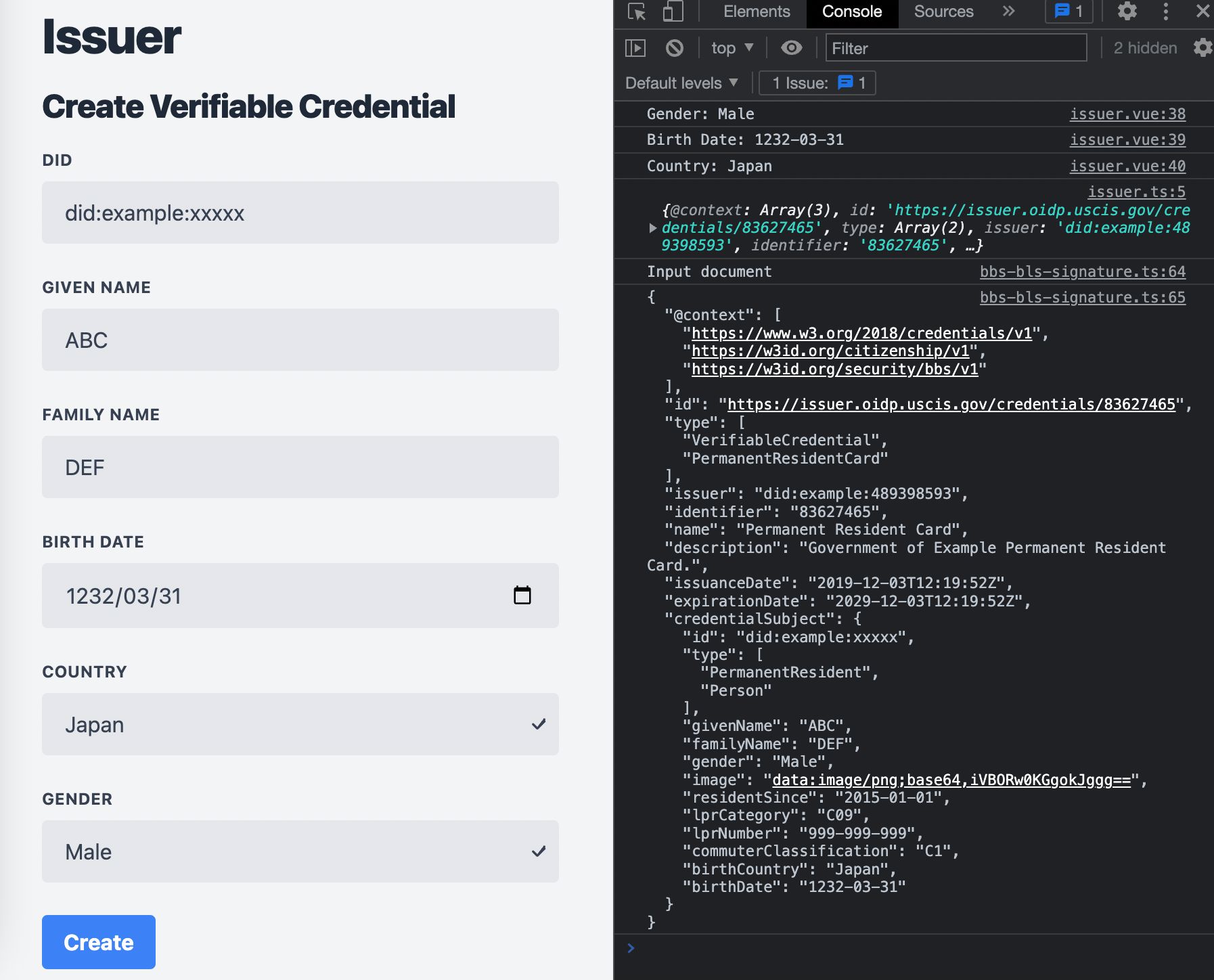Open source link issuer.ts:5
1214x980 pixels.
[1136, 192]
